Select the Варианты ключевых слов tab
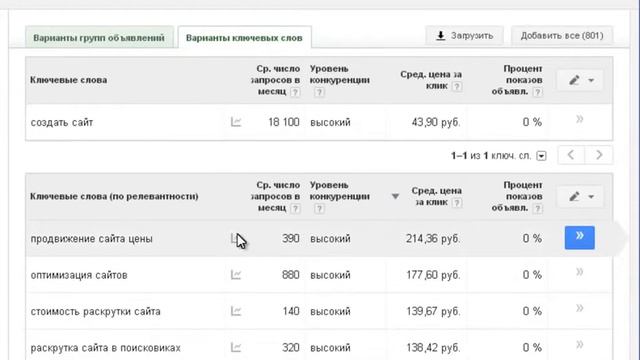Image resolution: width=640 pixels, height=360 pixels. click(x=244, y=38)
